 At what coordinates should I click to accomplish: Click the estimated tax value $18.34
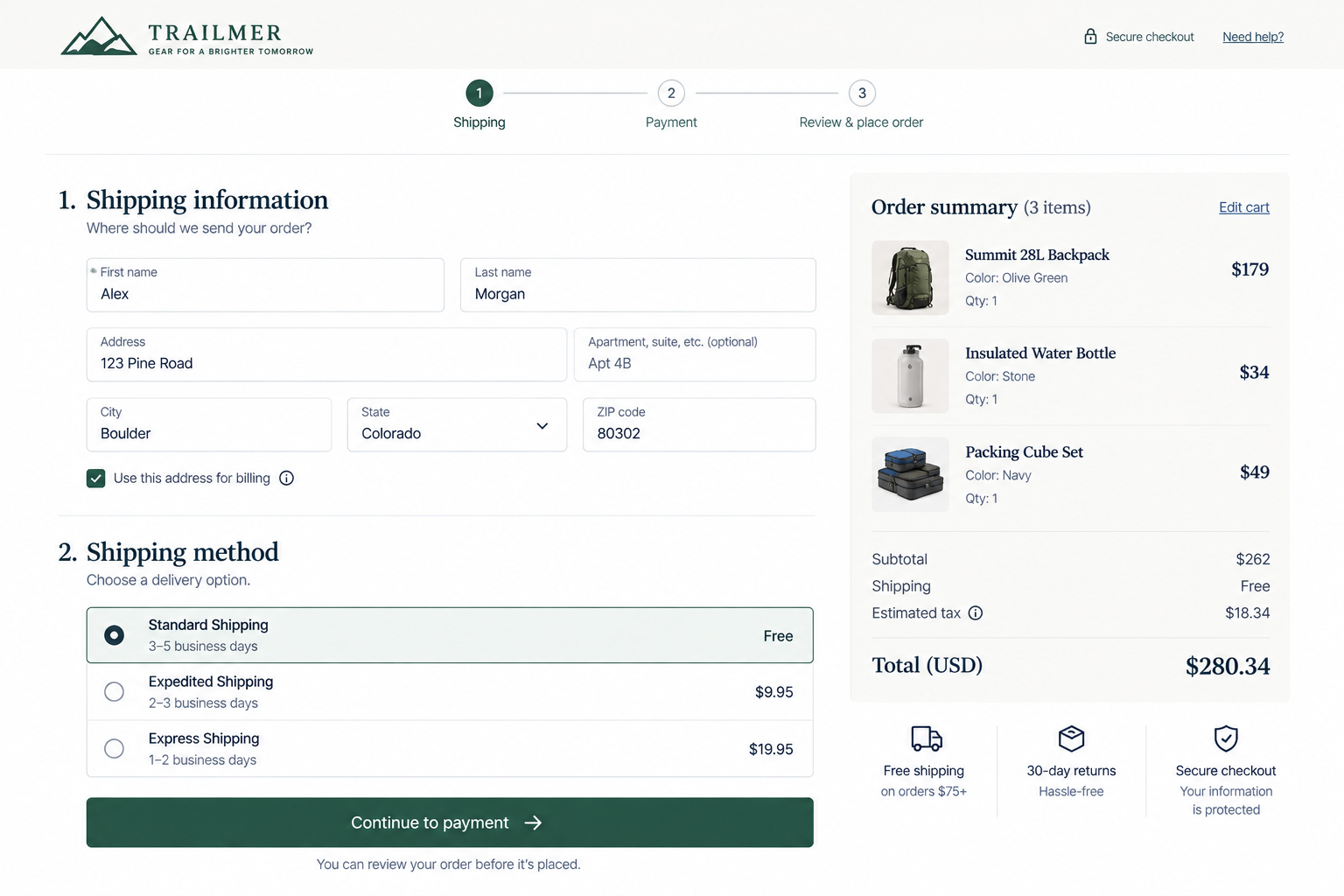pyautogui.click(x=1248, y=612)
